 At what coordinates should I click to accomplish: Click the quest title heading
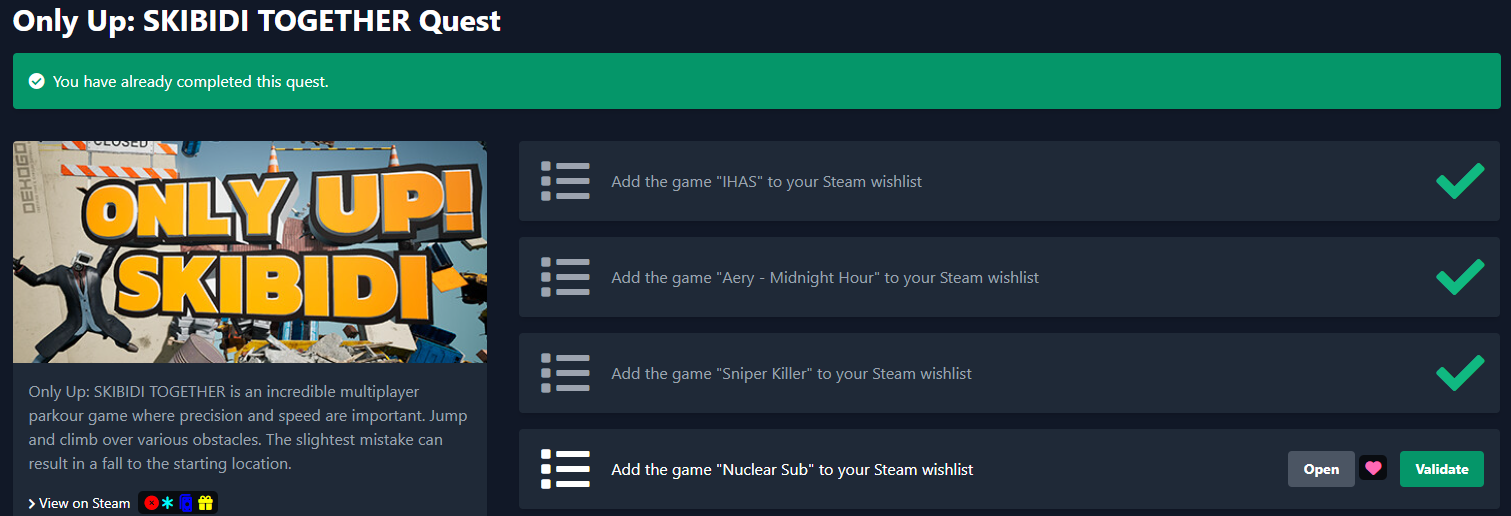pos(257,20)
